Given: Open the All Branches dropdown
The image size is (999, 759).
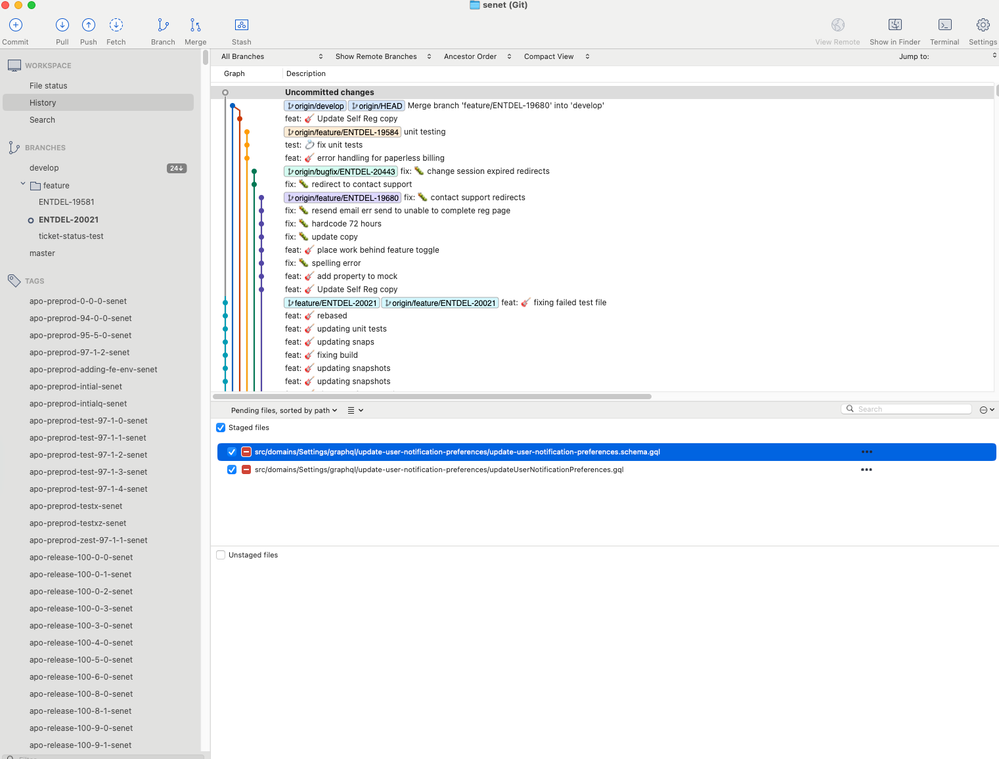Looking at the screenshot, I should [272, 57].
